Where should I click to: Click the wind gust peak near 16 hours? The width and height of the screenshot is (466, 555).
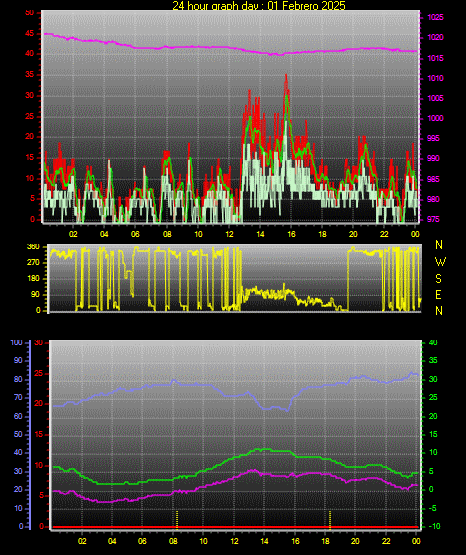point(286,76)
